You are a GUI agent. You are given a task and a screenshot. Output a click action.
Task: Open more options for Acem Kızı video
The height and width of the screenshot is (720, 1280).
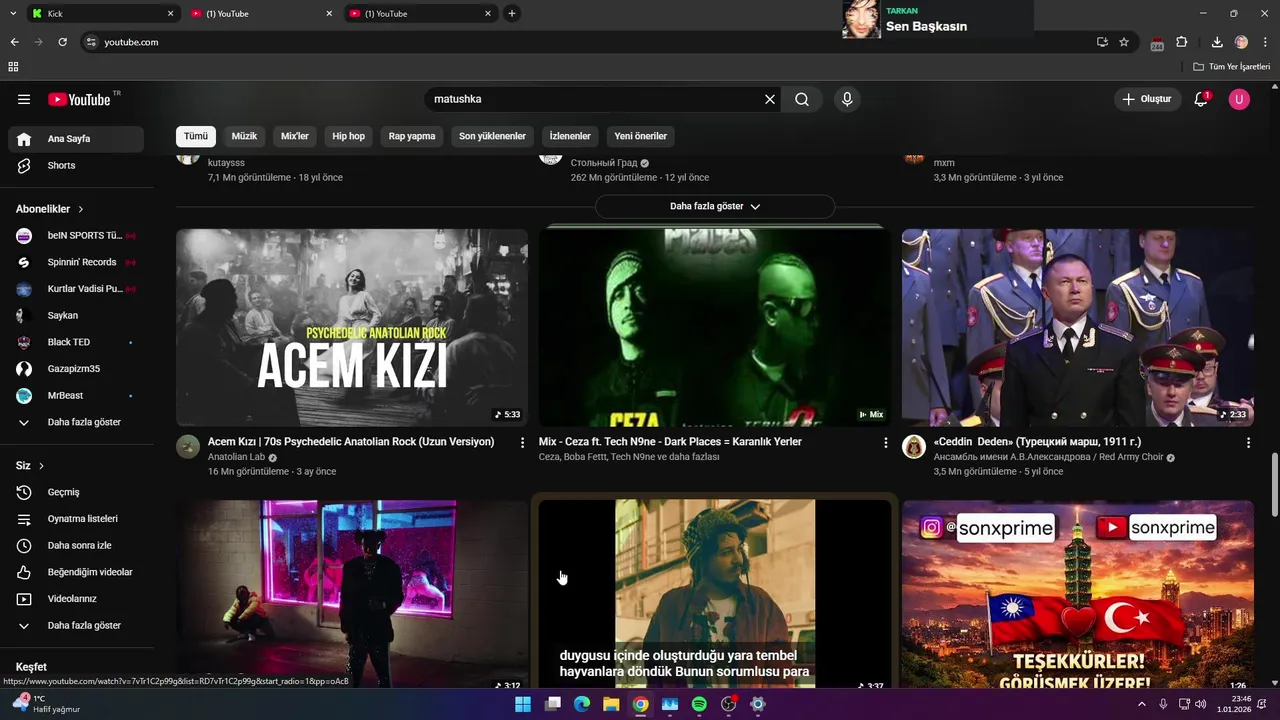click(522, 442)
